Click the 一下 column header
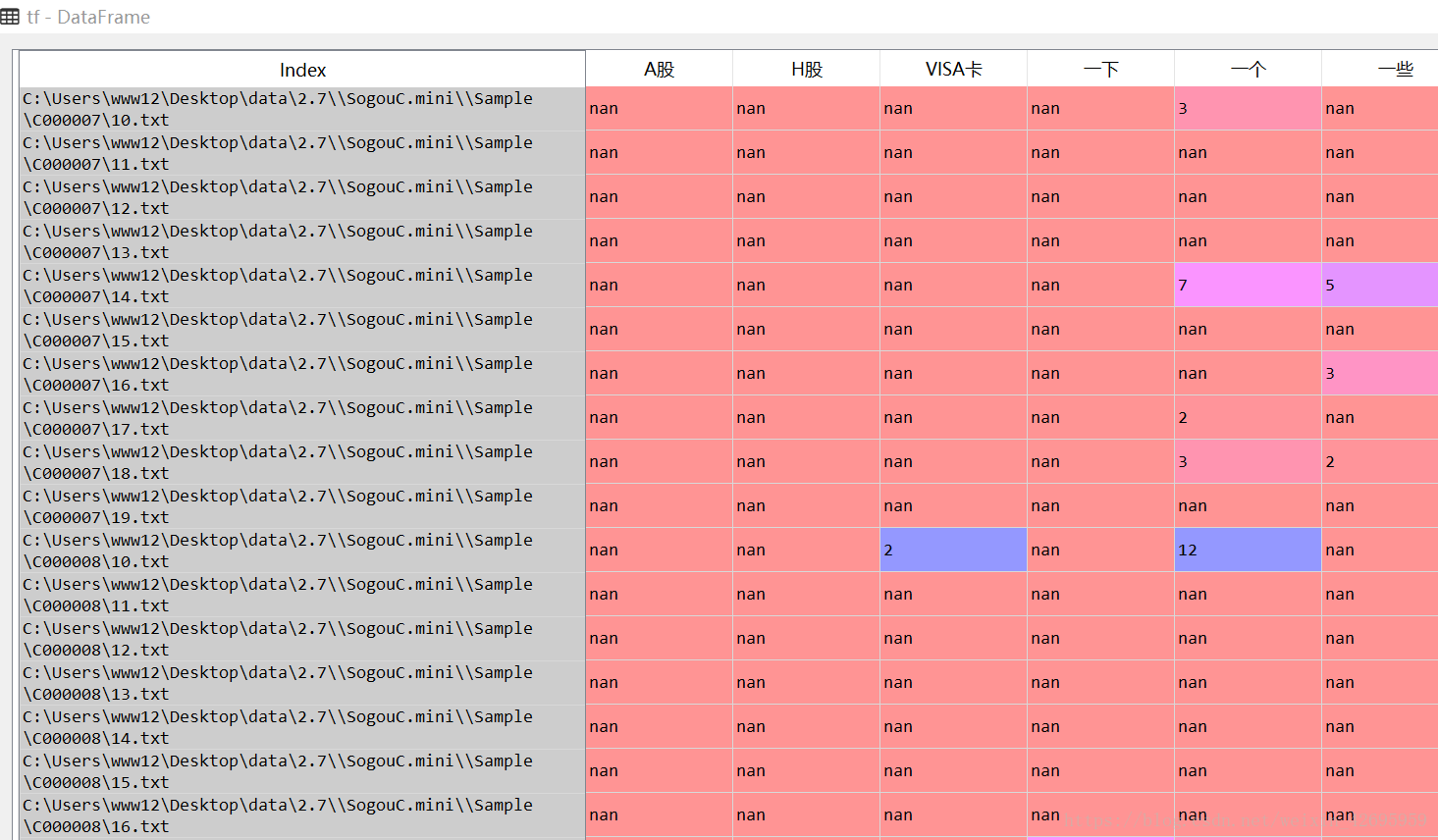 coord(1101,70)
